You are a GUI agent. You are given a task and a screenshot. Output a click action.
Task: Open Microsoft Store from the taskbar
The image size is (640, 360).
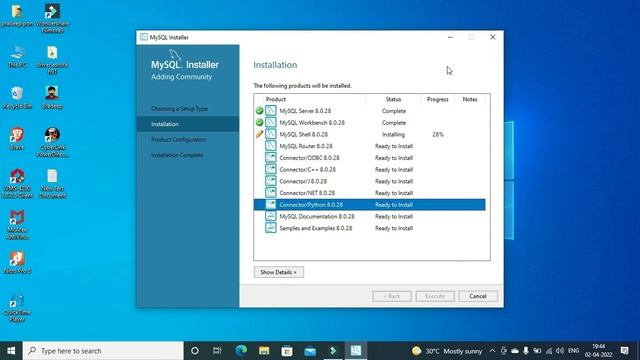[x=287, y=351]
